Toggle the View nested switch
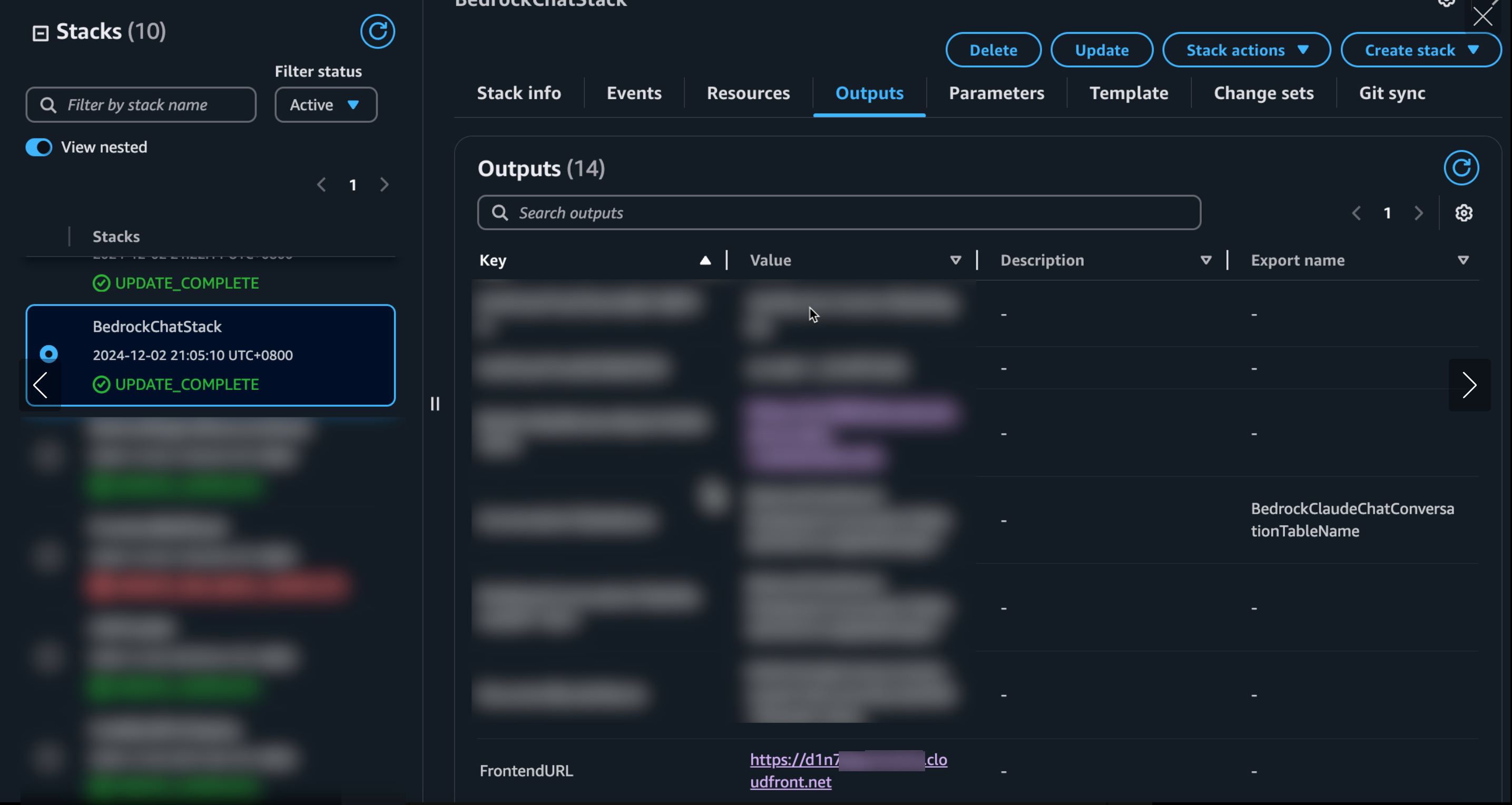 39,148
